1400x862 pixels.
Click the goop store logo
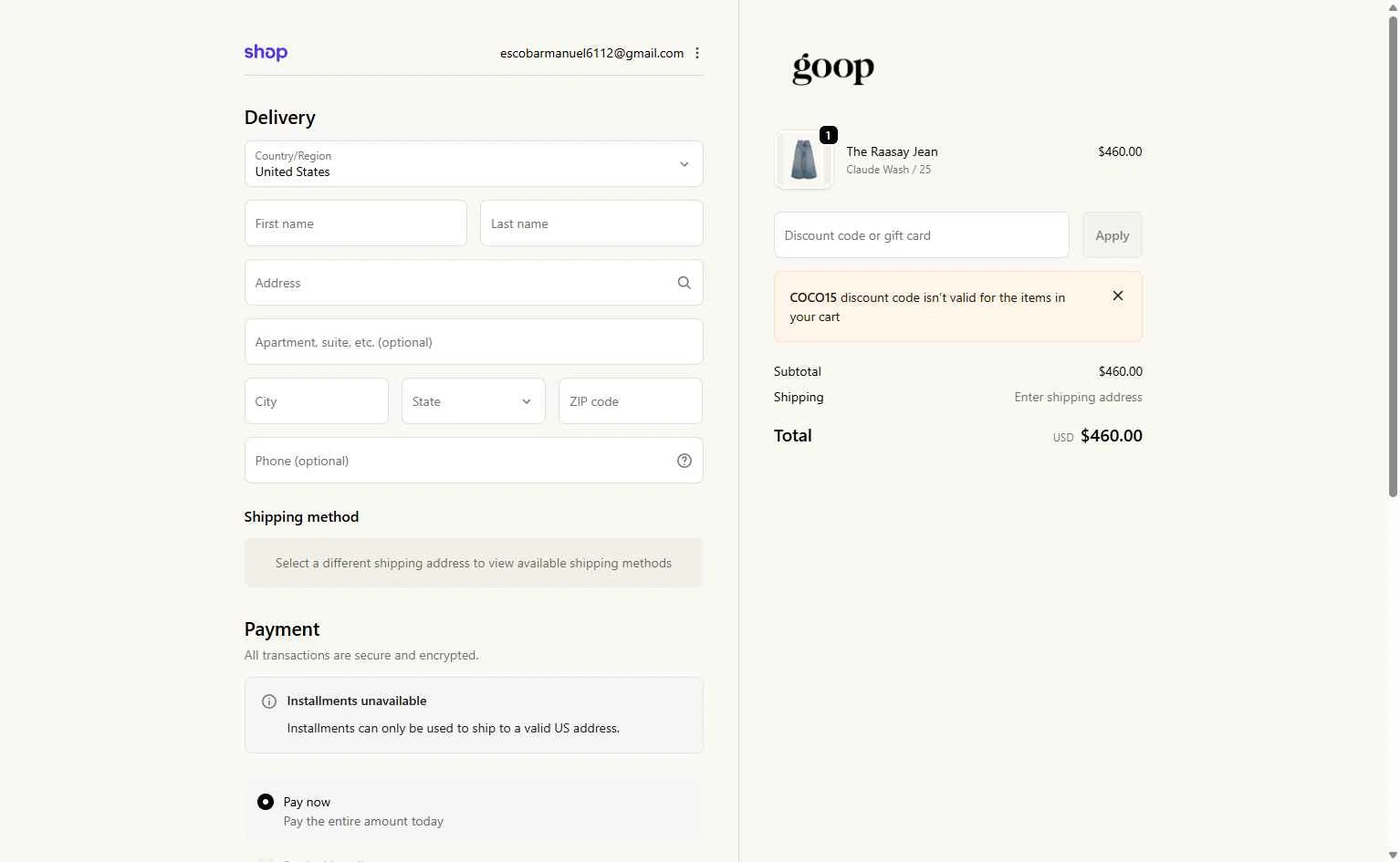click(832, 68)
